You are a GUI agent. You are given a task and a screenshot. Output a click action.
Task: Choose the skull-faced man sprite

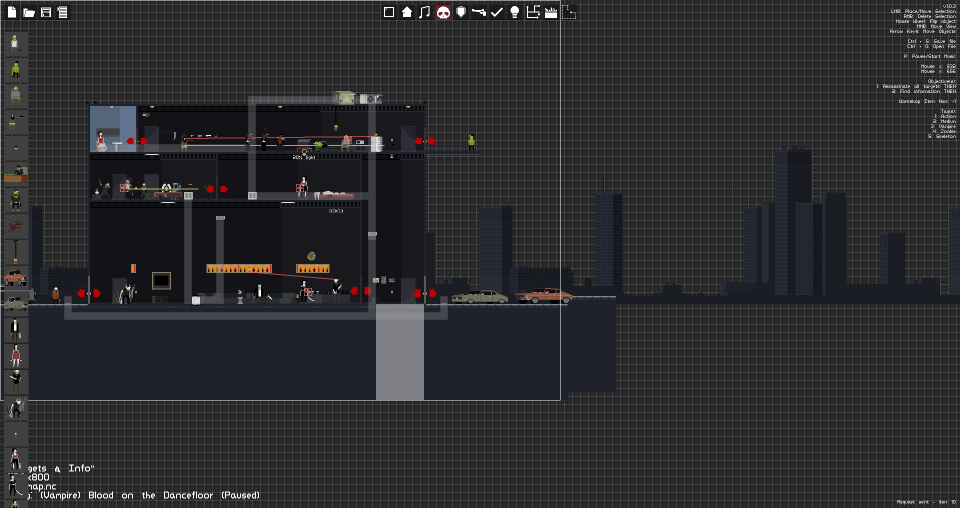click(x=15, y=382)
